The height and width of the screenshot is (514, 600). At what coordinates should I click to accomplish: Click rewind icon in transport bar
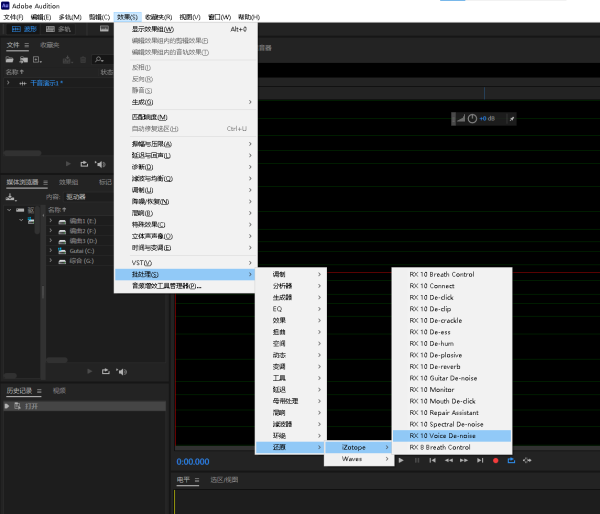[x=447, y=460]
